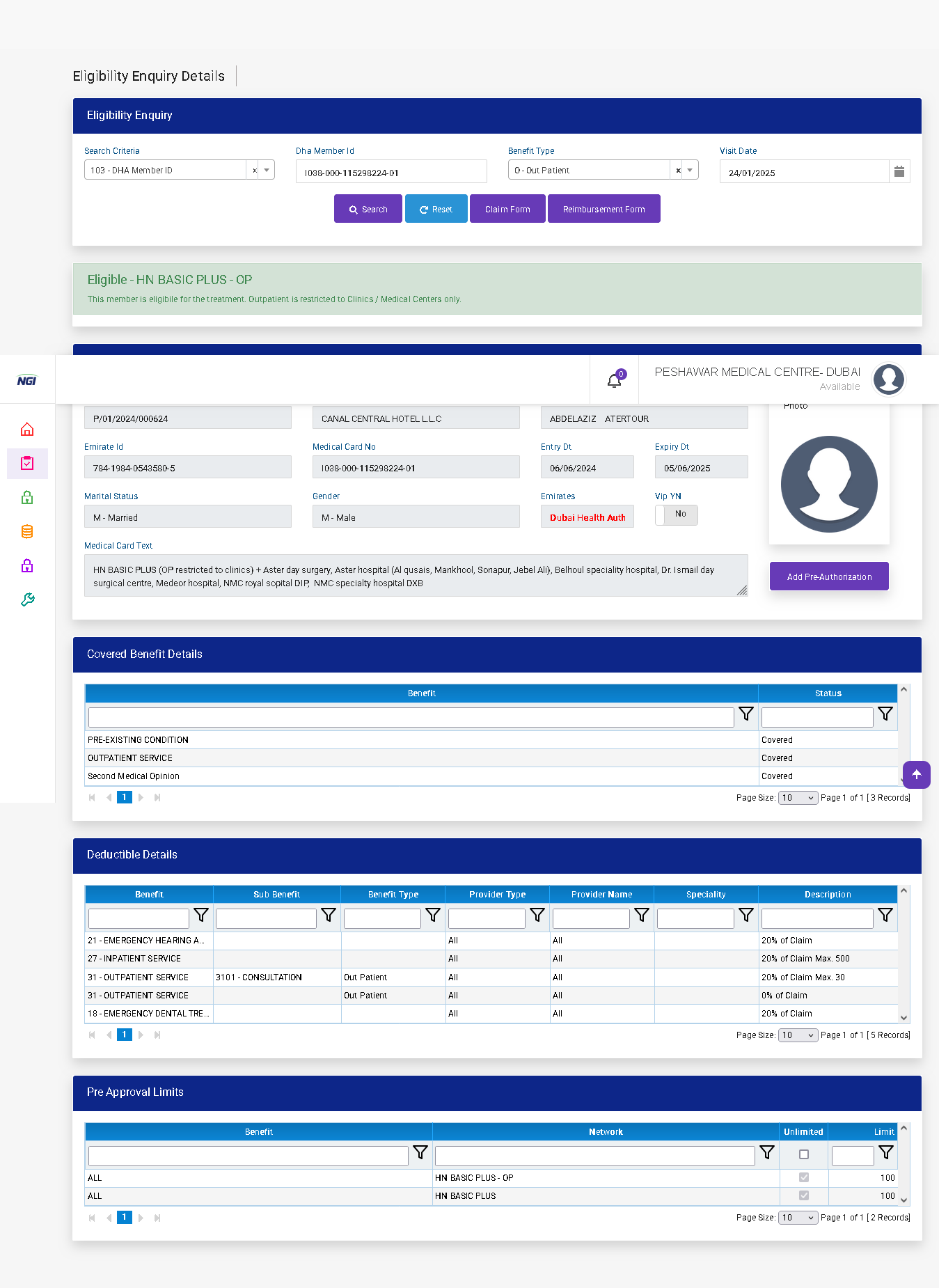The height and width of the screenshot is (1288, 939).
Task: Change Page Size in Deductible Details
Action: tap(797, 1035)
